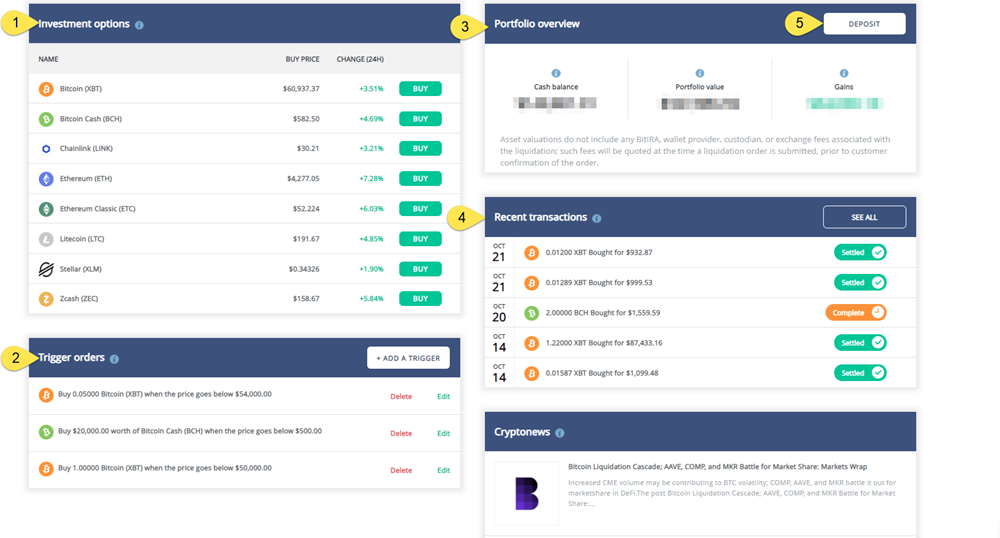Click coin icon of 0.01200 XBT transaction
Screen dimensions: 1000x538
coord(531,252)
